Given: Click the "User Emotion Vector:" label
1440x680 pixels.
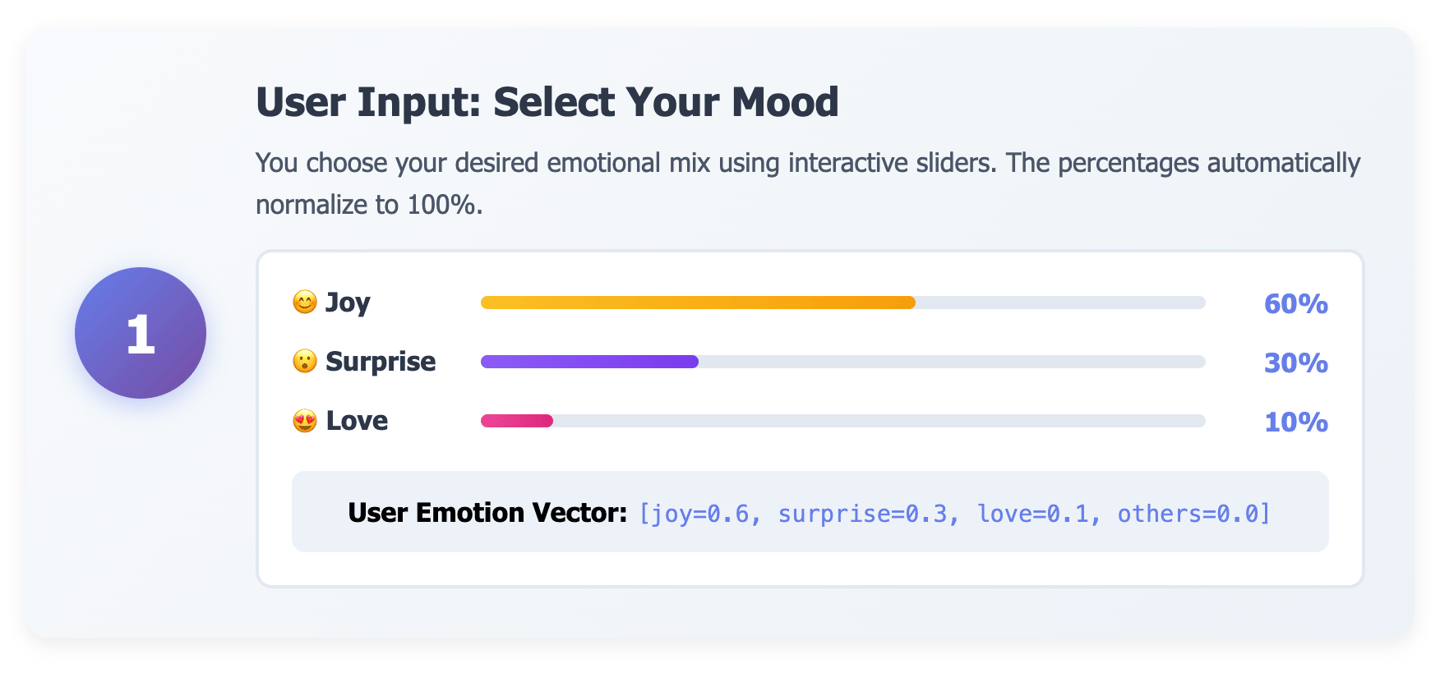Looking at the screenshot, I should click(x=487, y=513).
